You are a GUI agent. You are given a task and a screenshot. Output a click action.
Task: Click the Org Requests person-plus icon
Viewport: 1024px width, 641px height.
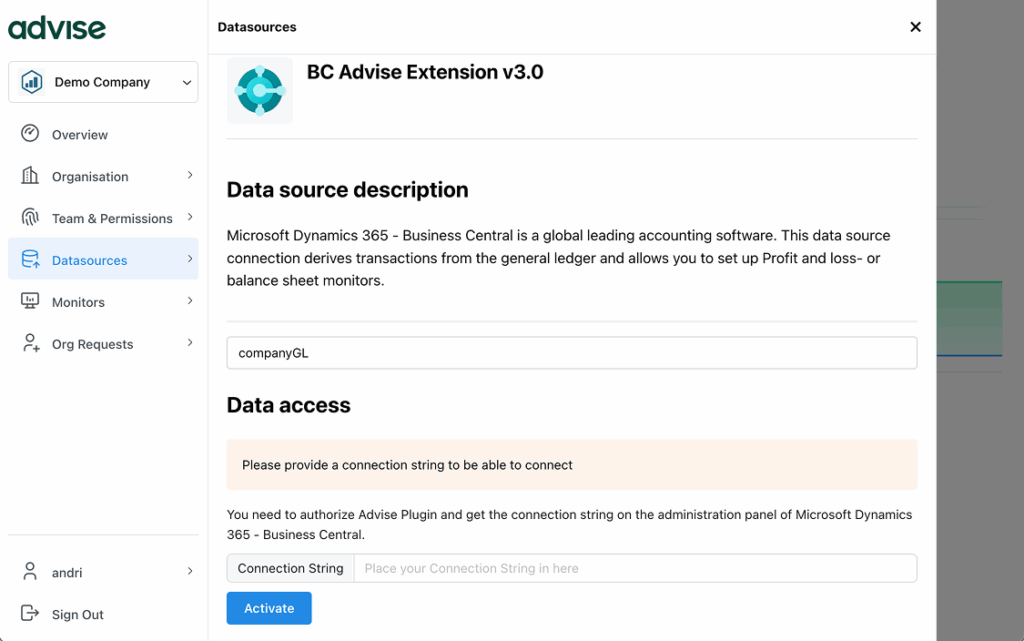pos(30,344)
